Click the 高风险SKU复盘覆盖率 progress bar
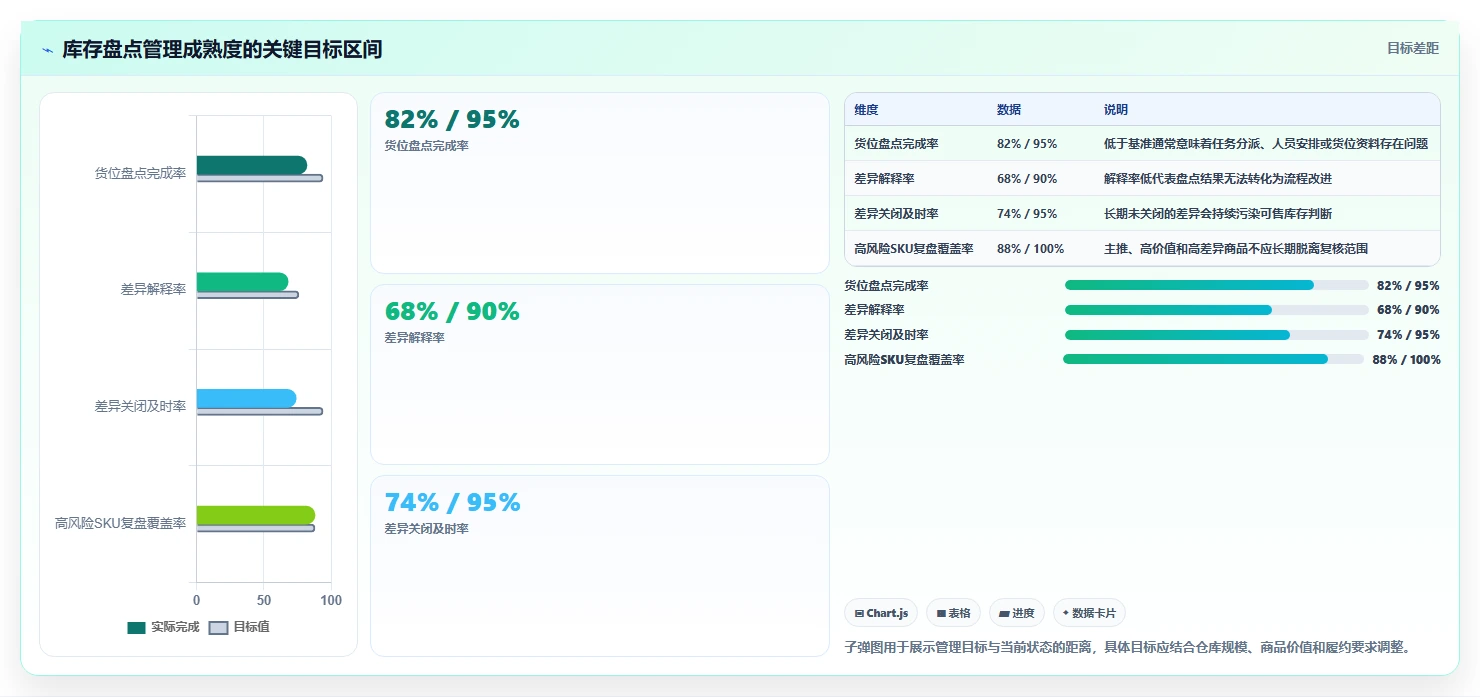This screenshot has width=1480, height=697. pos(1213,359)
